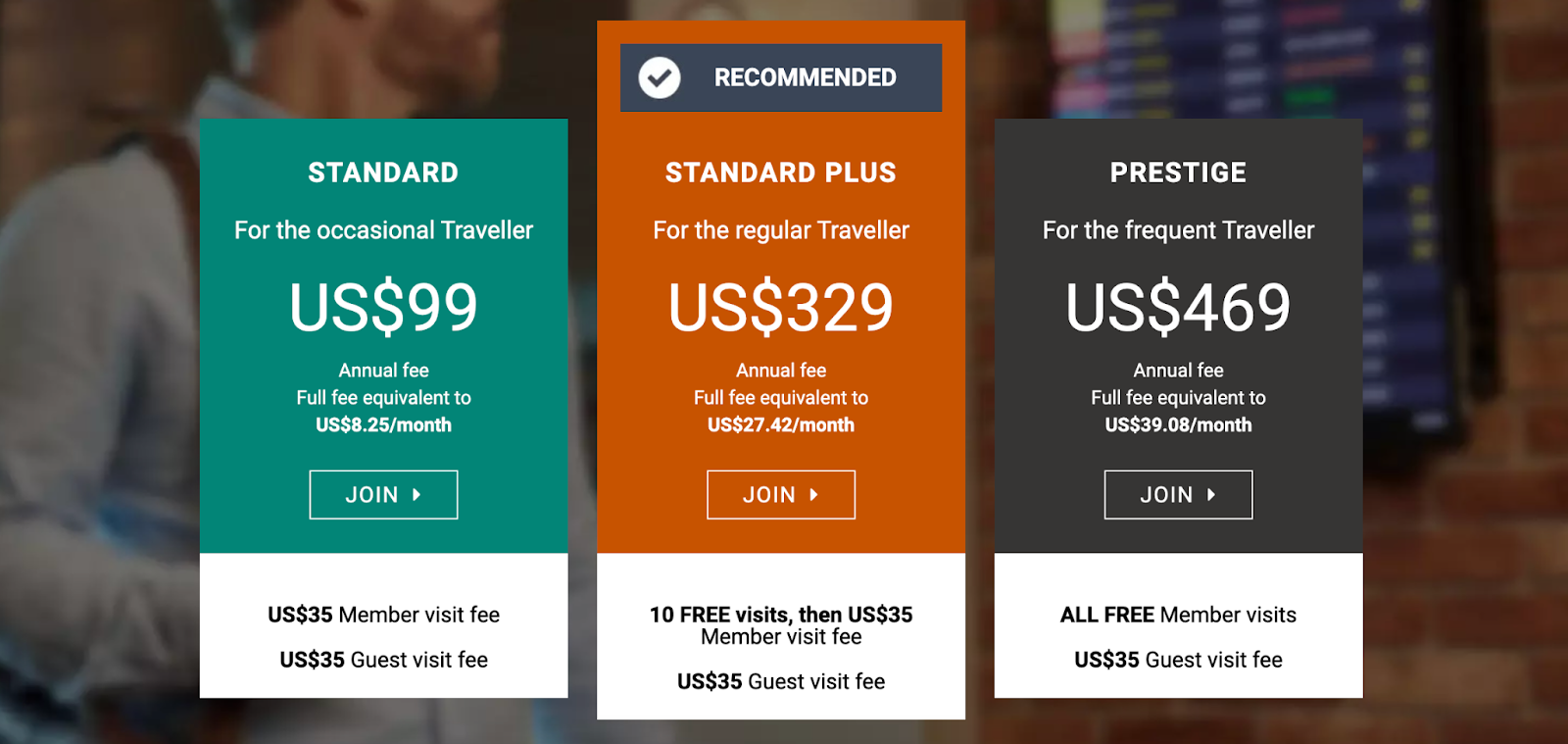Image resolution: width=1568 pixels, height=744 pixels.
Task: Click the US$329 annual price
Action: pyautogui.click(x=781, y=307)
